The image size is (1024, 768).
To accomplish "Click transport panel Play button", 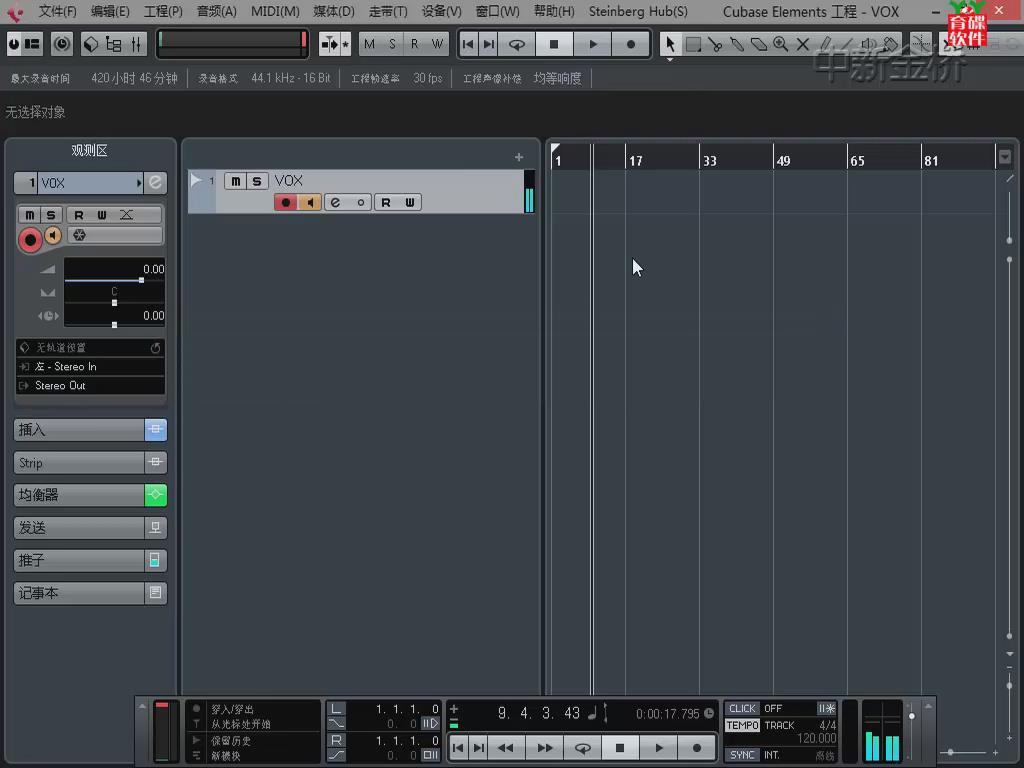I will tap(658, 748).
